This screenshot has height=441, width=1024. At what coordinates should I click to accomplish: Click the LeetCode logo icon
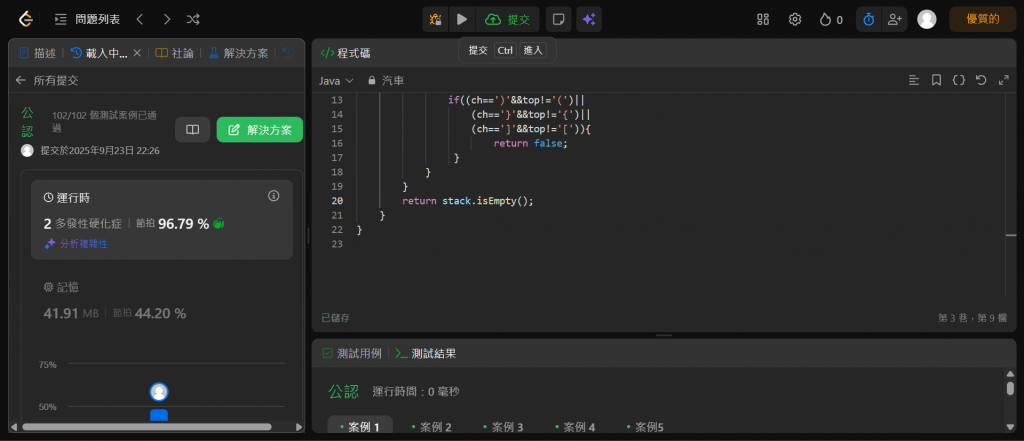point(25,20)
